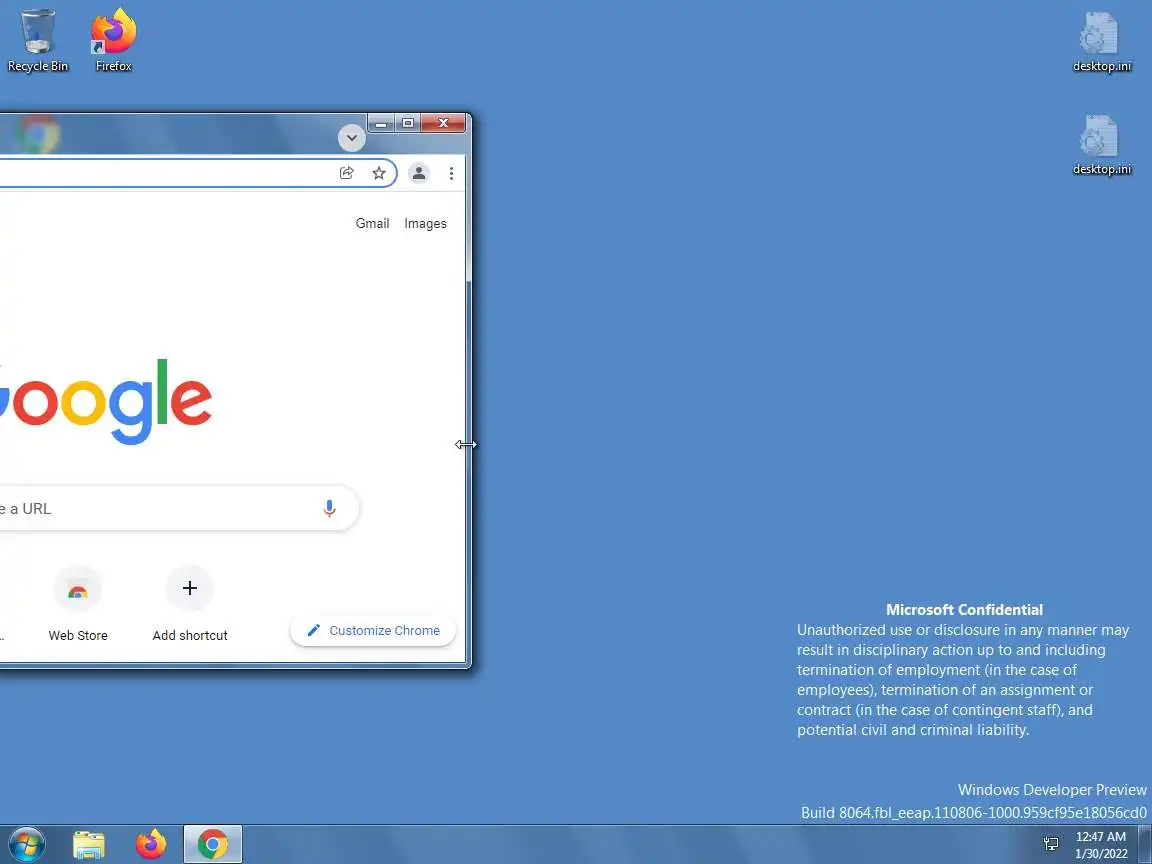
Task: Bookmark this tab with star icon
Action: pyautogui.click(x=378, y=173)
